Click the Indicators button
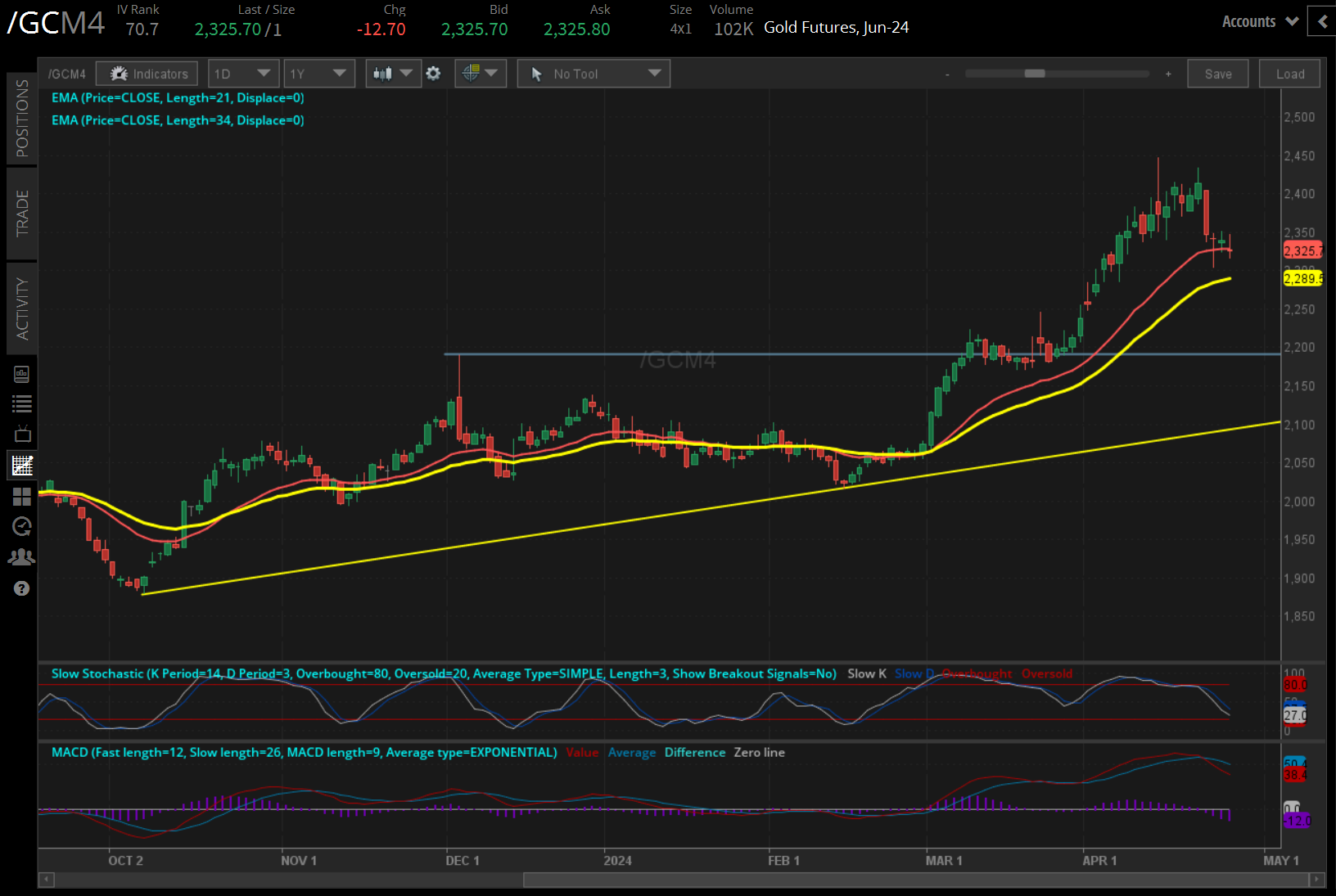Image resolution: width=1336 pixels, height=896 pixels. [x=147, y=74]
